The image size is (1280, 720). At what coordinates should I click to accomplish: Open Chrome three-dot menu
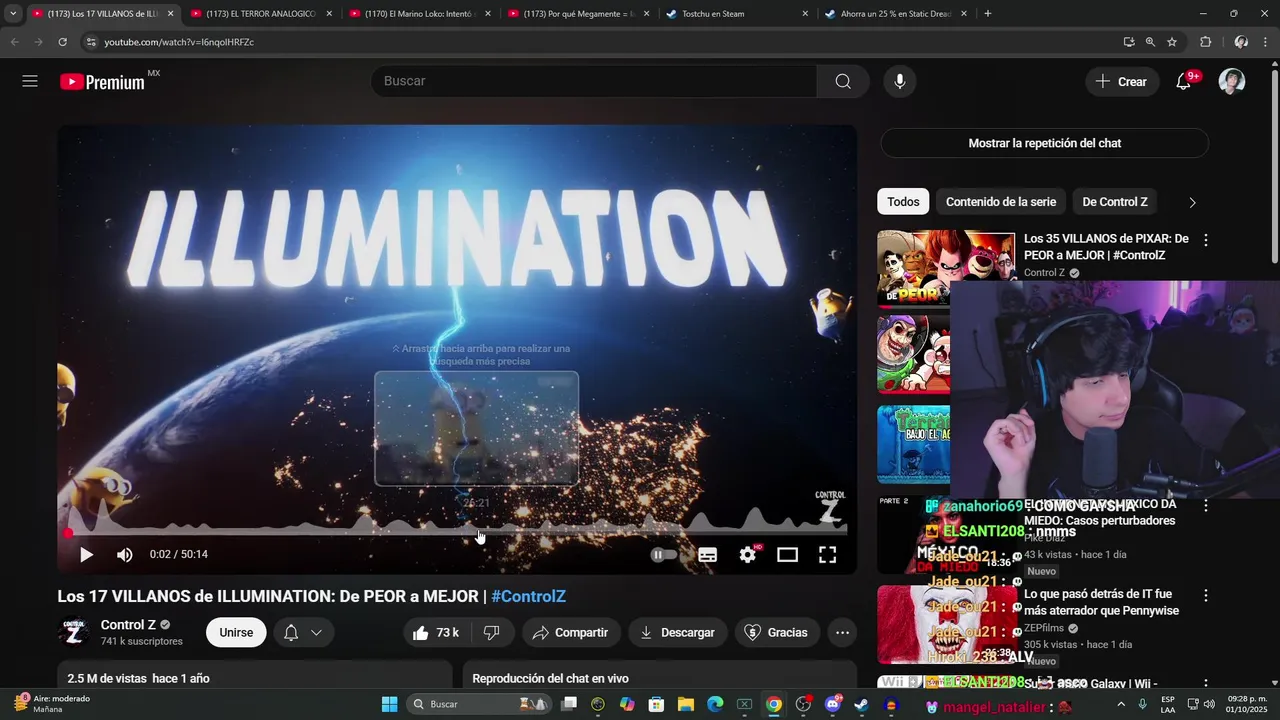(x=1266, y=42)
